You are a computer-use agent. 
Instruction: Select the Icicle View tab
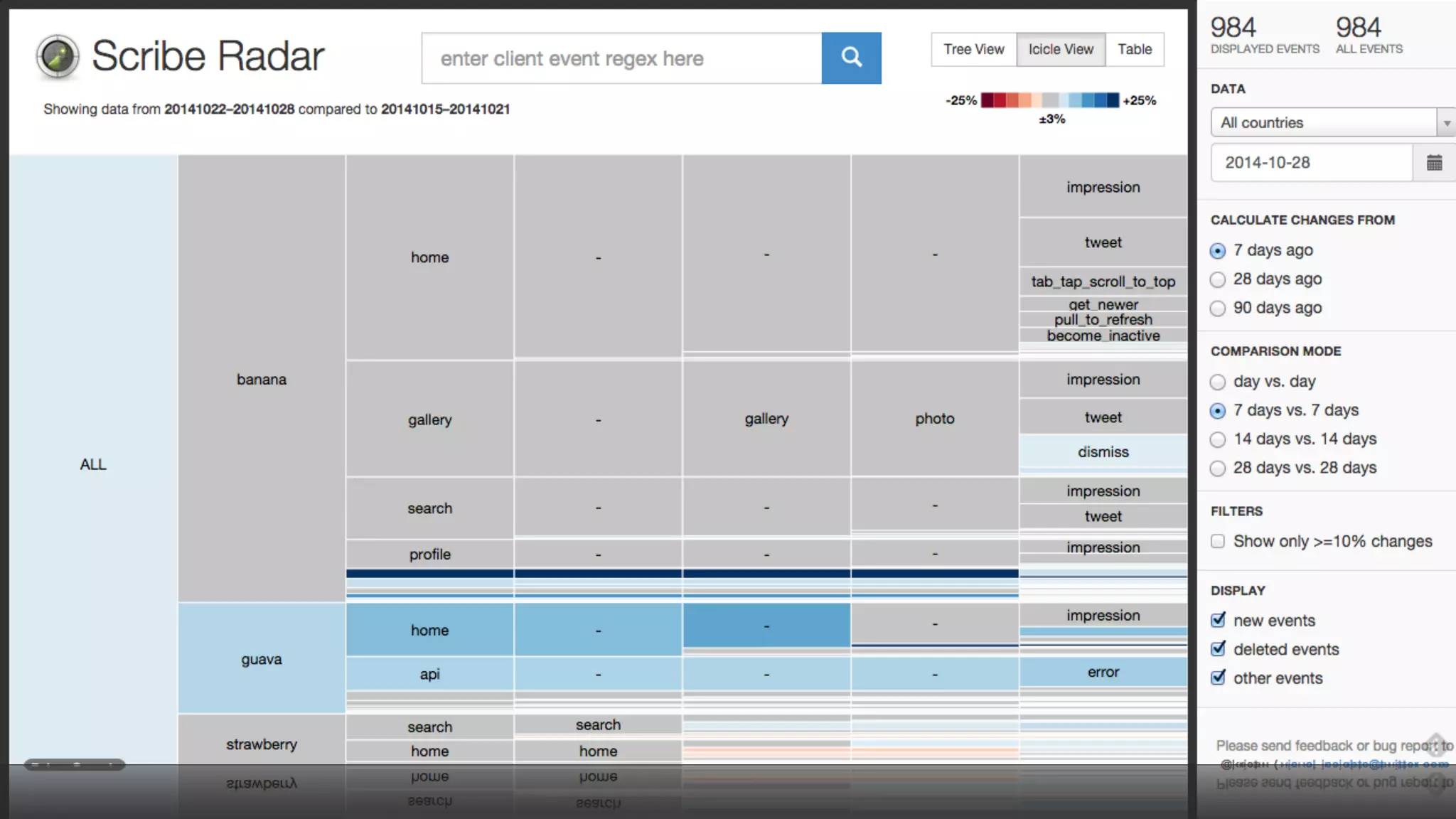pos(1061,49)
